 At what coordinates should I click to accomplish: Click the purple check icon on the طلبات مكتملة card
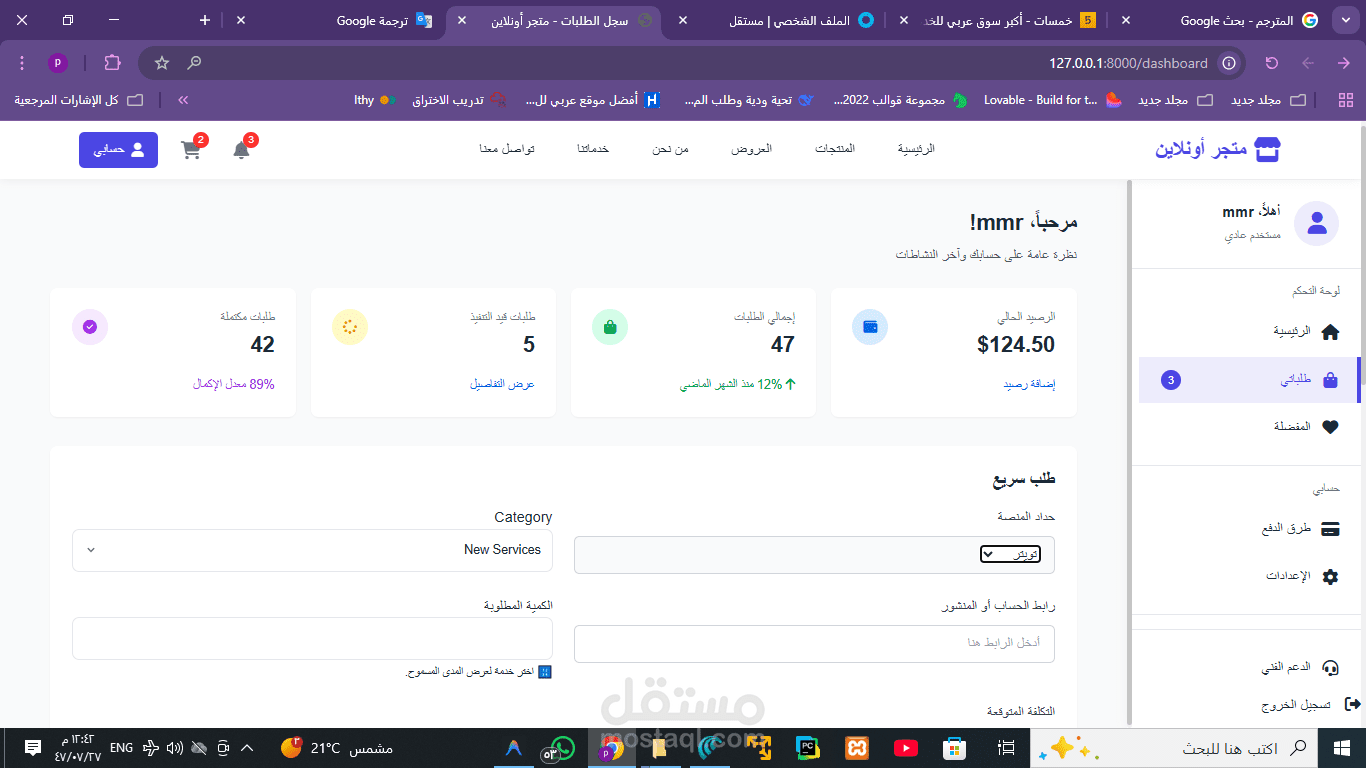pos(90,327)
